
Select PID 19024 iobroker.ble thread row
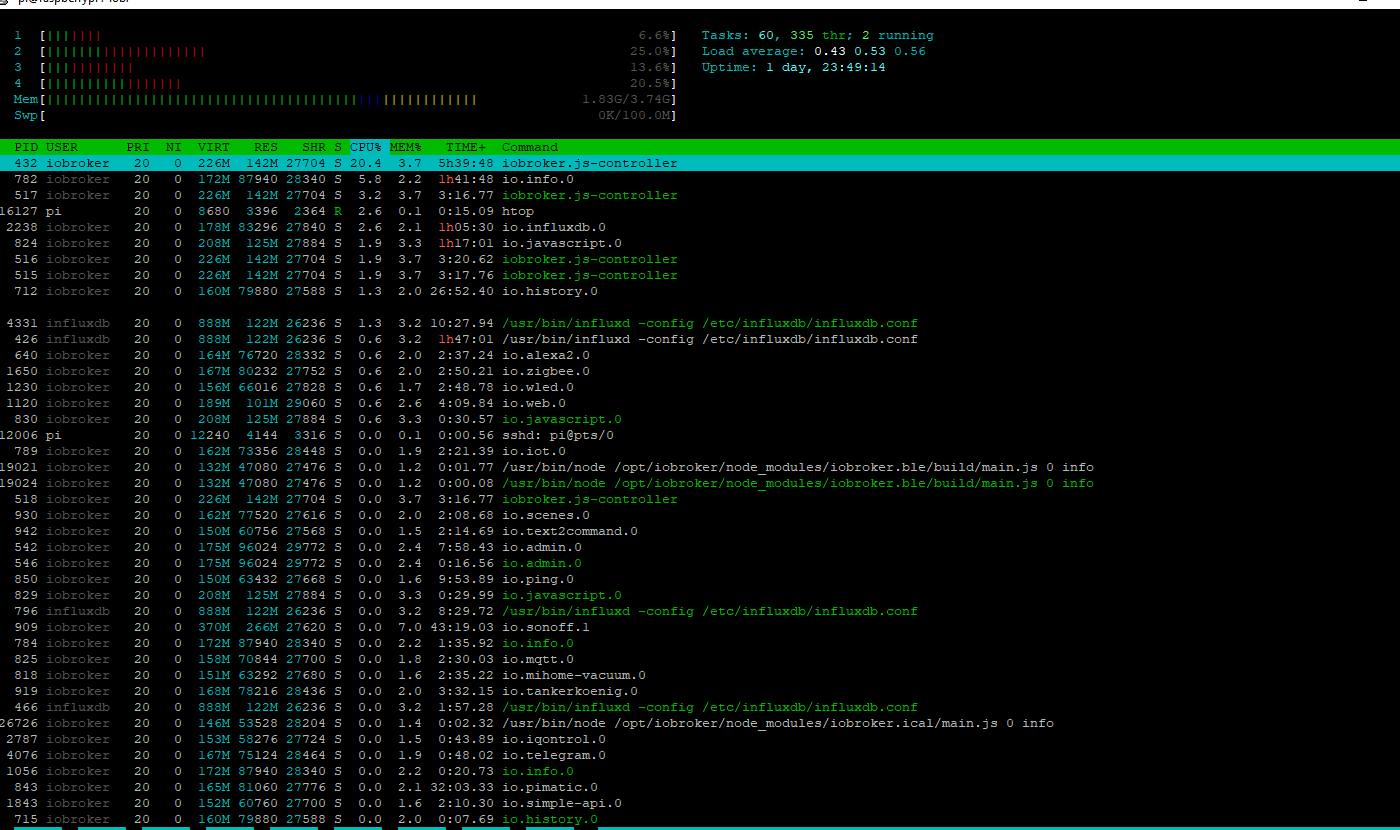coord(700,483)
